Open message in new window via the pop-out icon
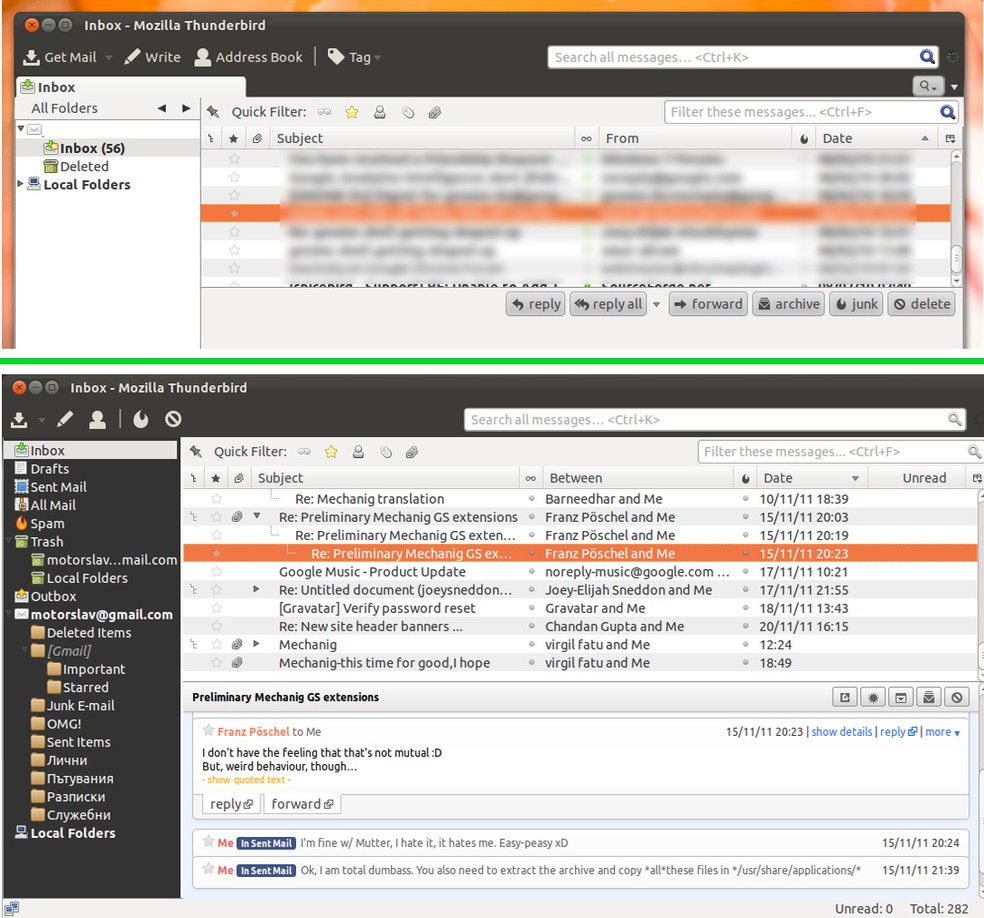 click(845, 697)
